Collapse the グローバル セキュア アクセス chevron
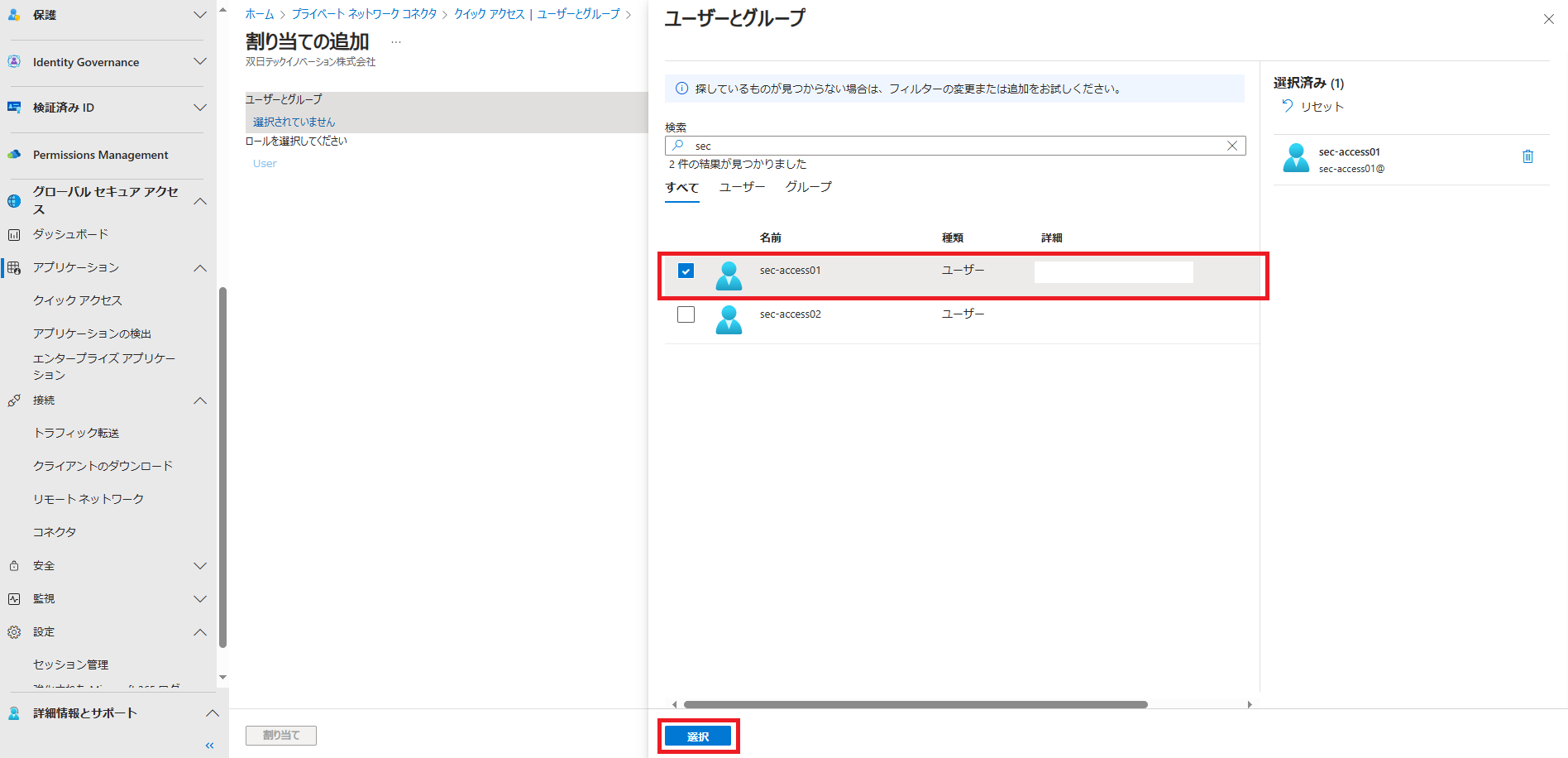 click(200, 201)
